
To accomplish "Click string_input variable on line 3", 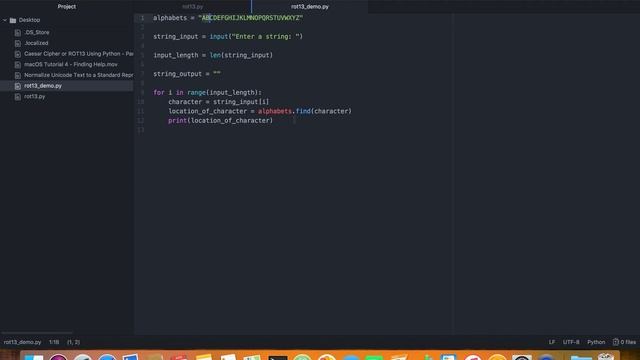I will 176,37.
